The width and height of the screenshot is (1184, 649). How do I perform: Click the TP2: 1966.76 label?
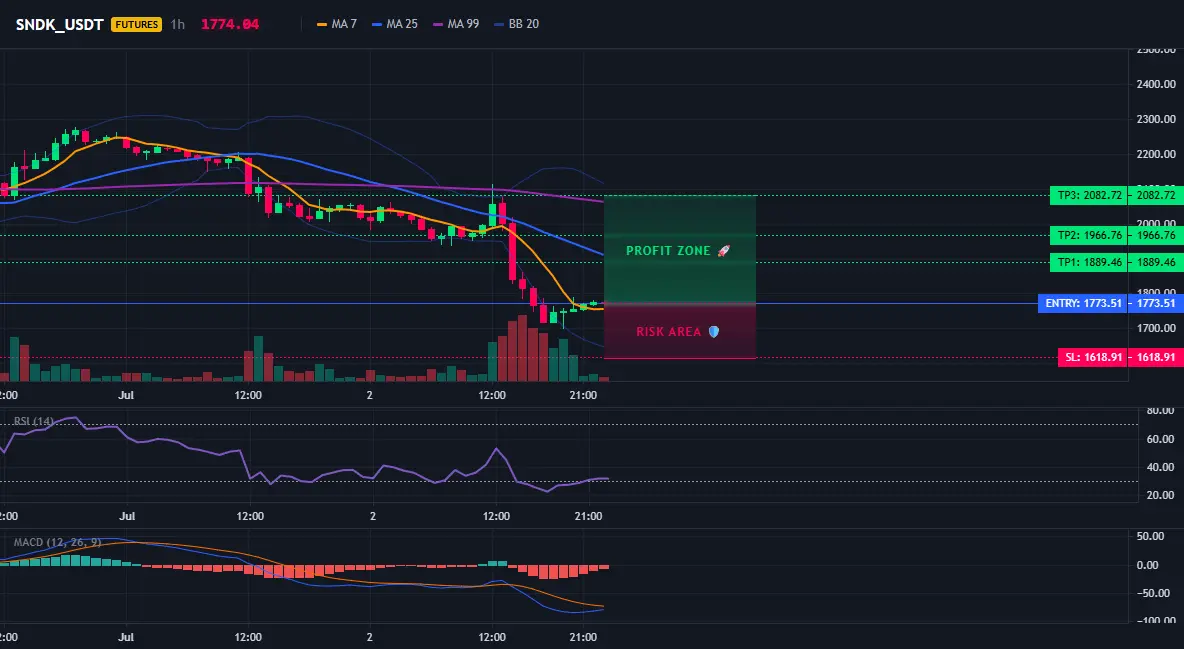point(1088,235)
